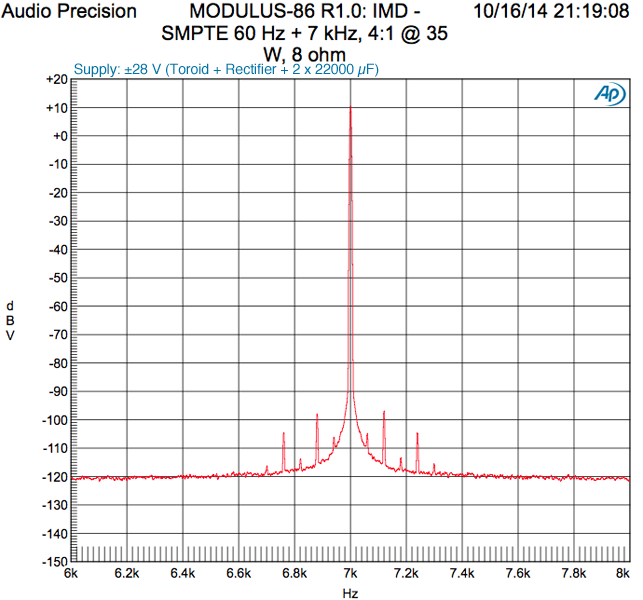The width and height of the screenshot is (643, 600).
Task: Click the '-150' y-axis label
Action: click(x=55, y=562)
